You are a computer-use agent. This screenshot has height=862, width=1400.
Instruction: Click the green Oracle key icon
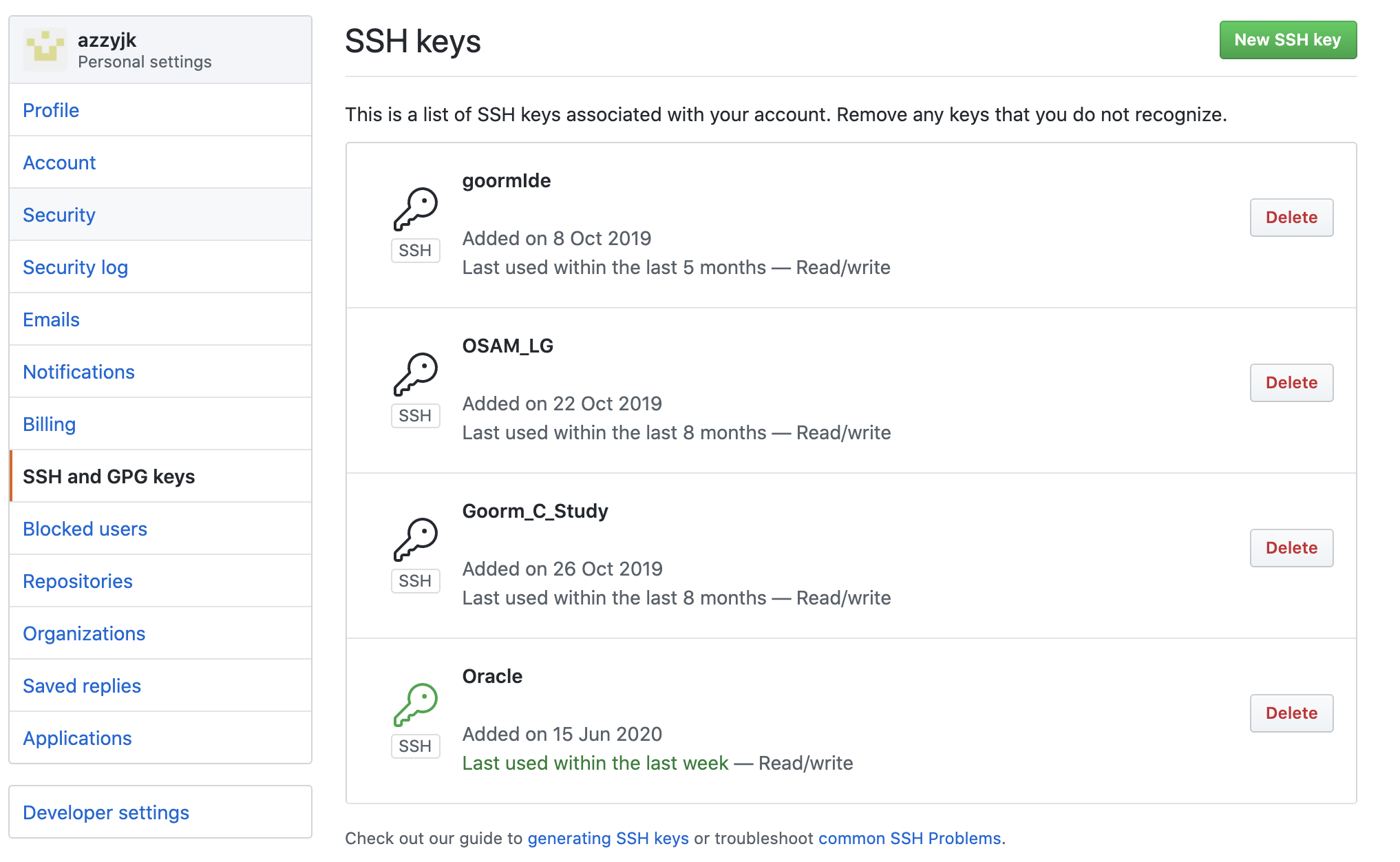point(416,704)
